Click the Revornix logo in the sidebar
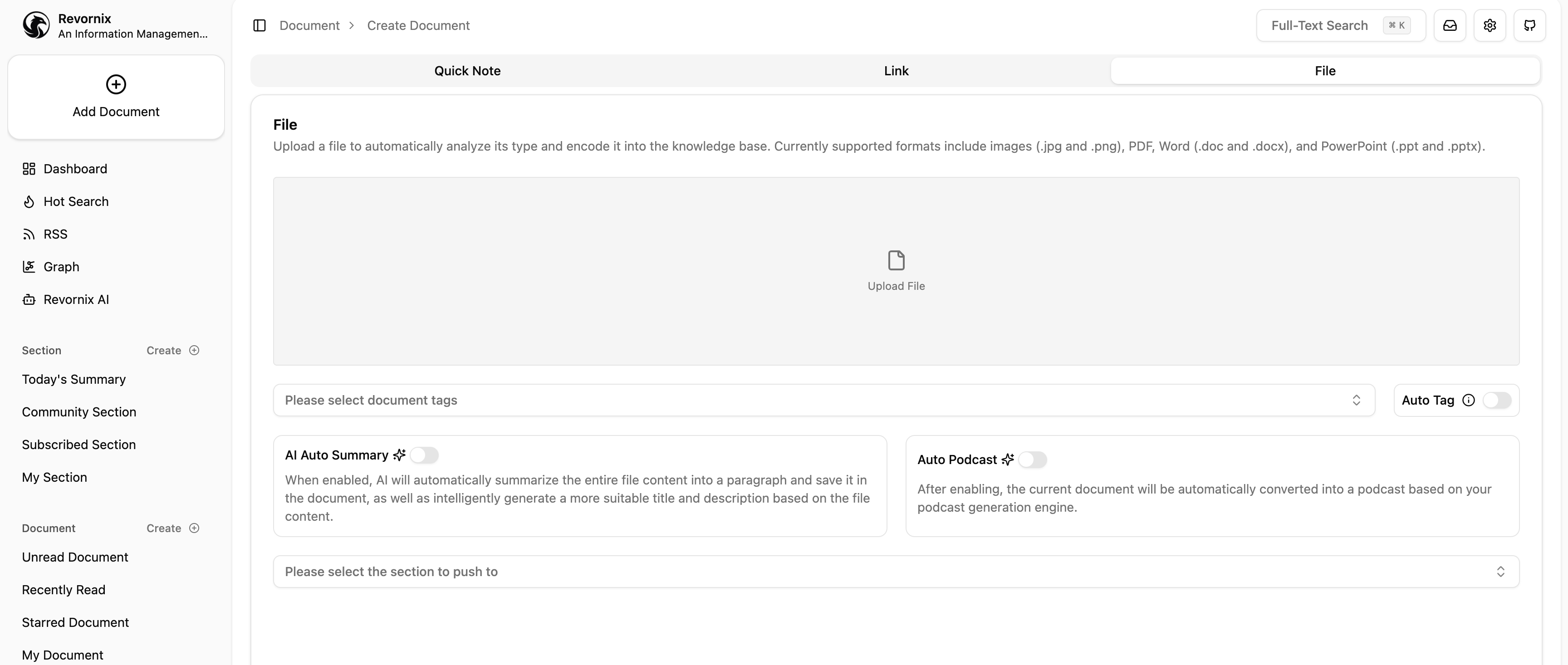The width and height of the screenshot is (1568, 665). [36, 25]
